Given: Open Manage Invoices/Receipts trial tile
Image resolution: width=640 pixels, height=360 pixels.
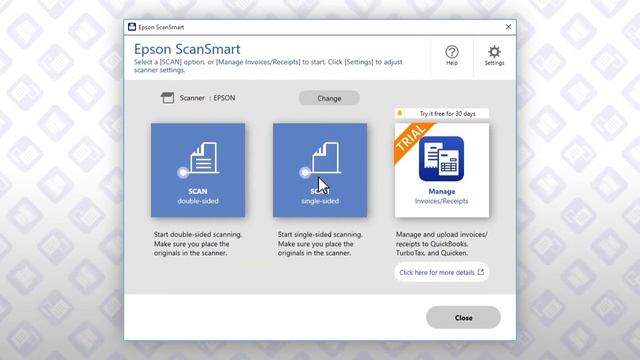Looking at the screenshot, I should coord(442,170).
